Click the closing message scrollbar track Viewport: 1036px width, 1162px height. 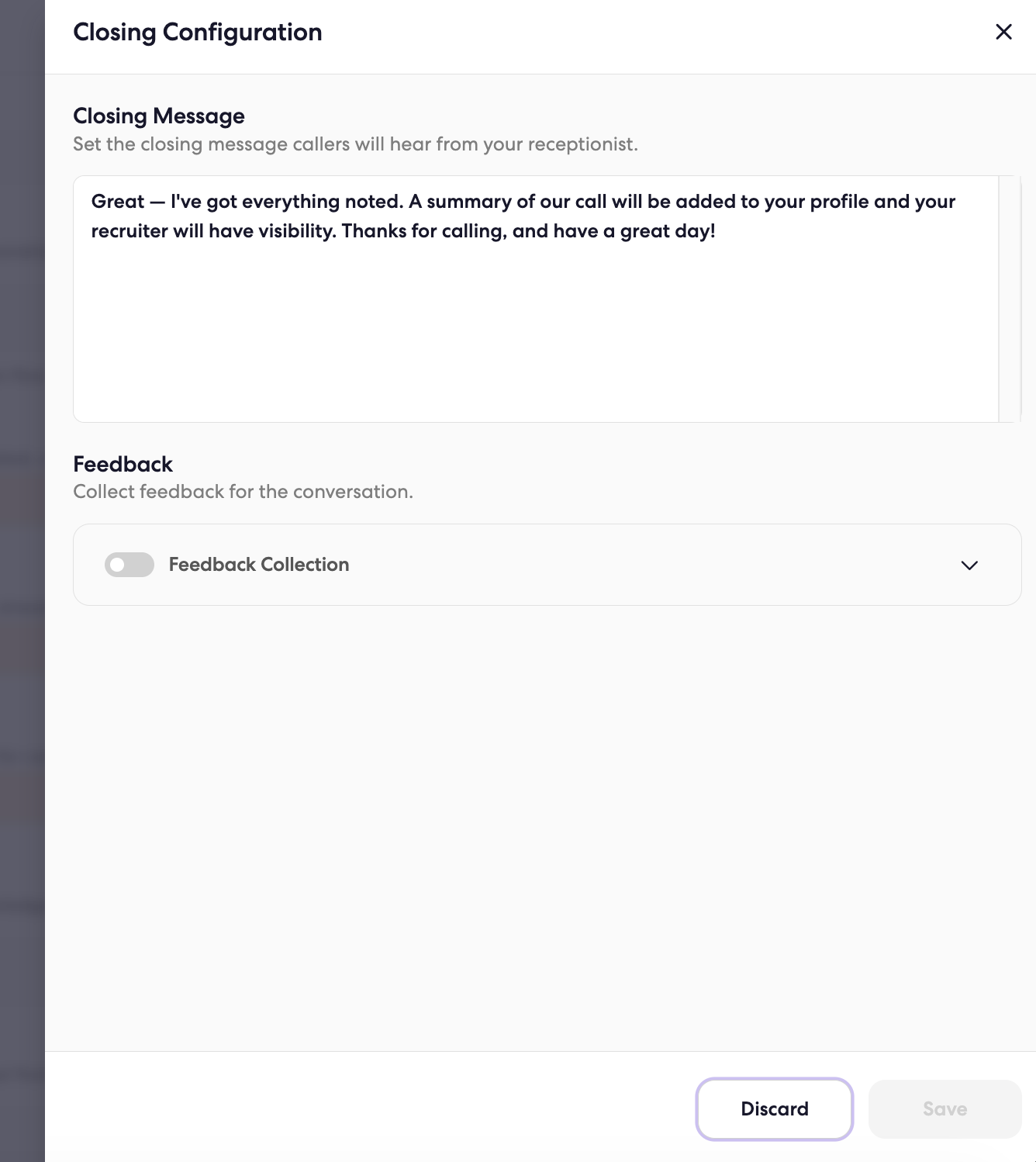(1010, 299)
